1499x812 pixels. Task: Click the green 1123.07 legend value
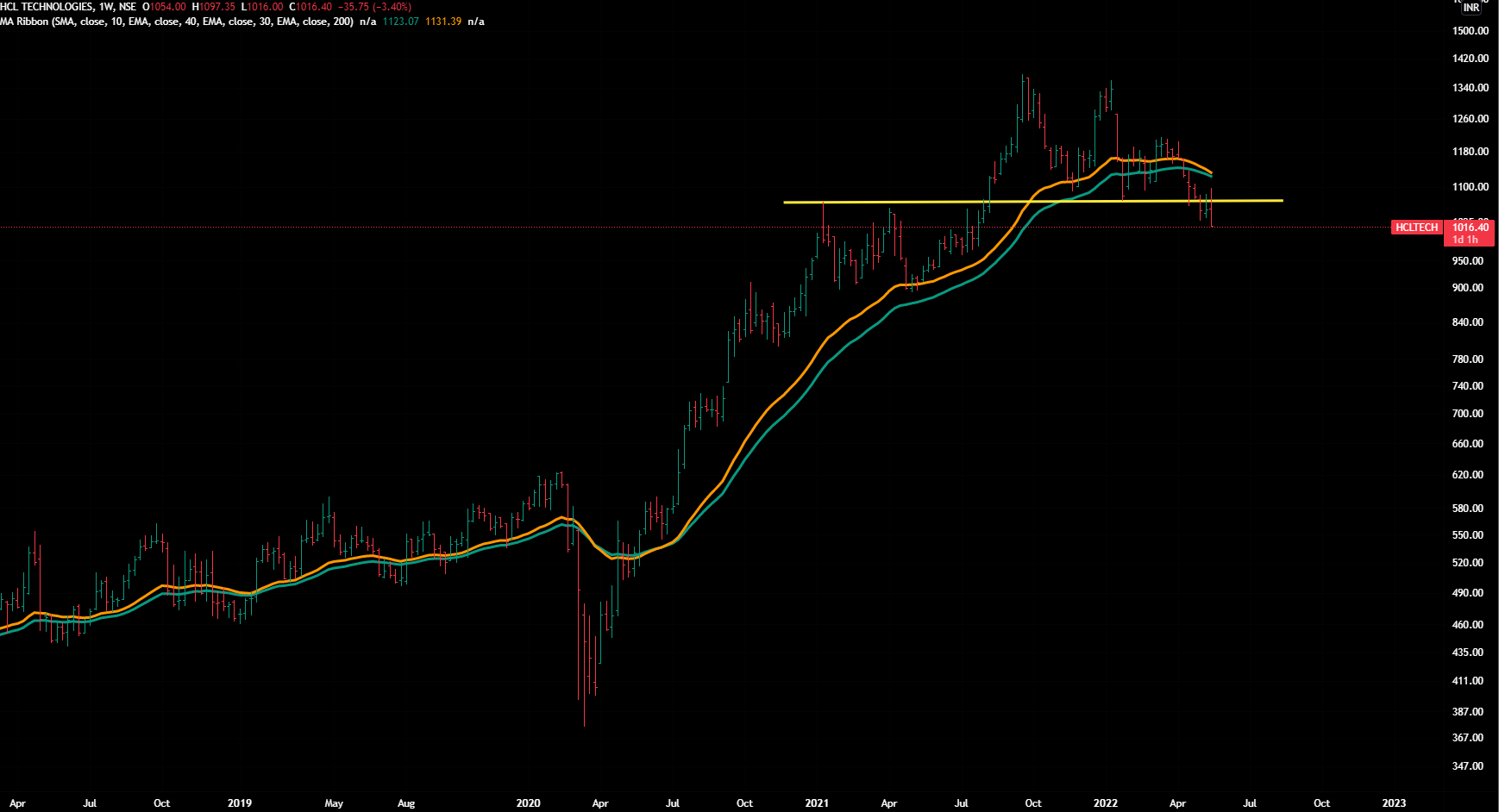point(400,22)
